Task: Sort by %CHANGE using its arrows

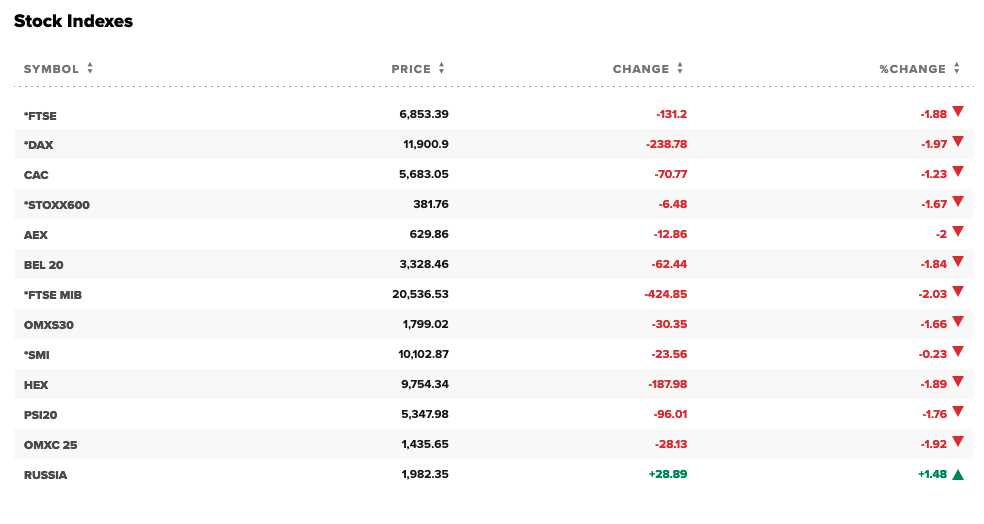Action: (957, 69)
